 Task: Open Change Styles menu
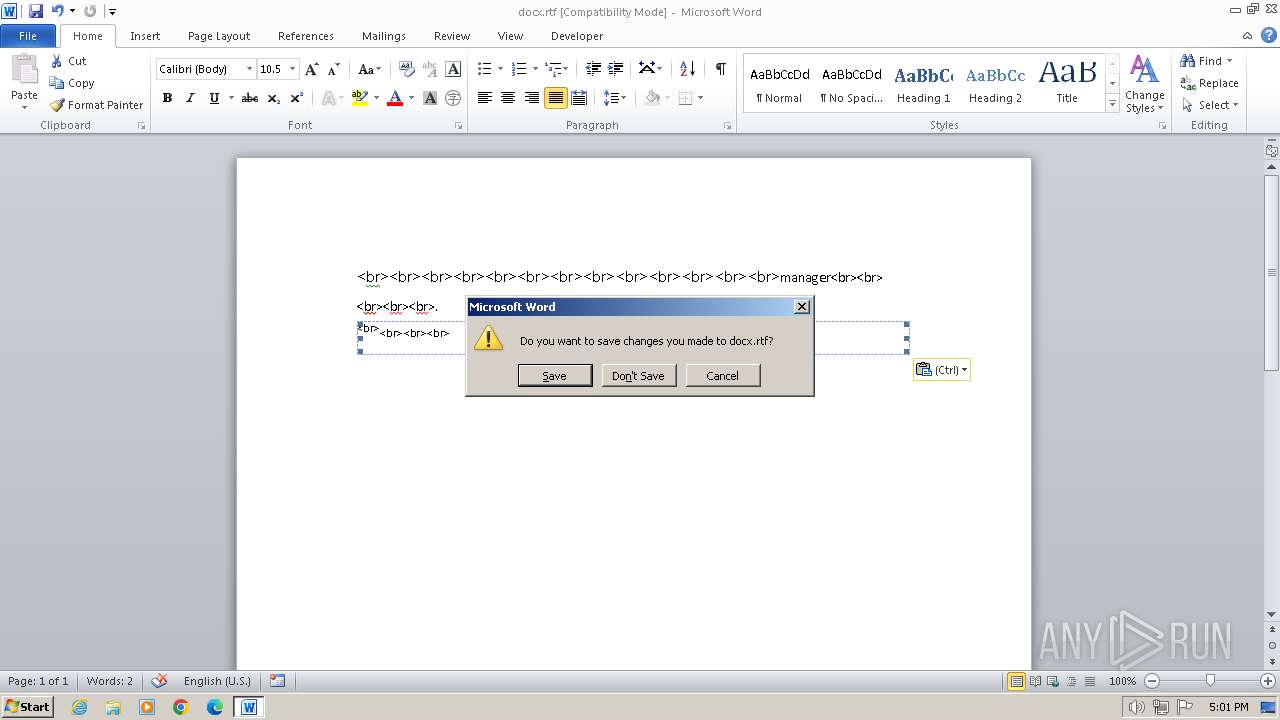click(1144, 84)
